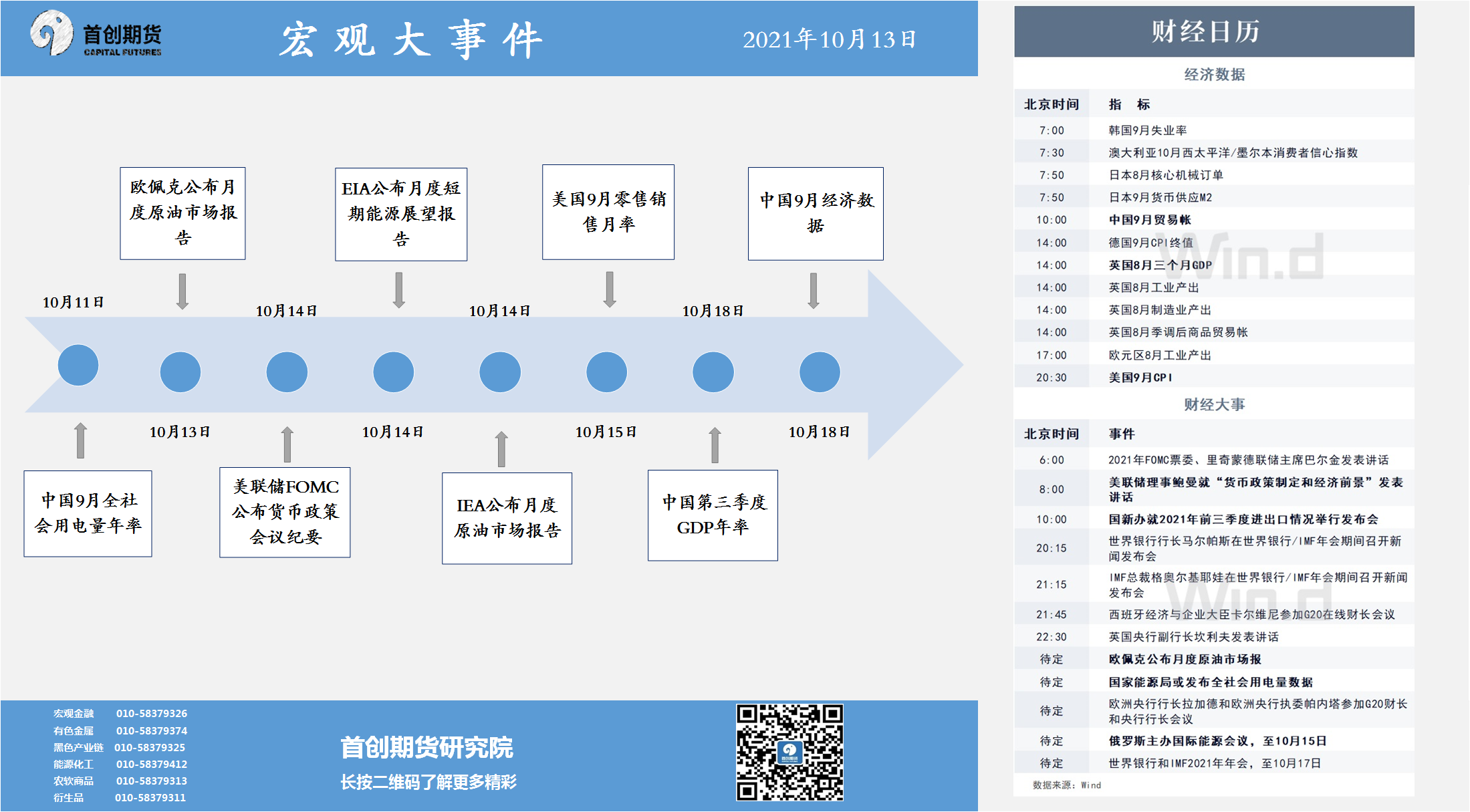Click row 日本8月核心机械订单
The image size is (1470, 812).
pyautogui.click(x=1214, y=175)
